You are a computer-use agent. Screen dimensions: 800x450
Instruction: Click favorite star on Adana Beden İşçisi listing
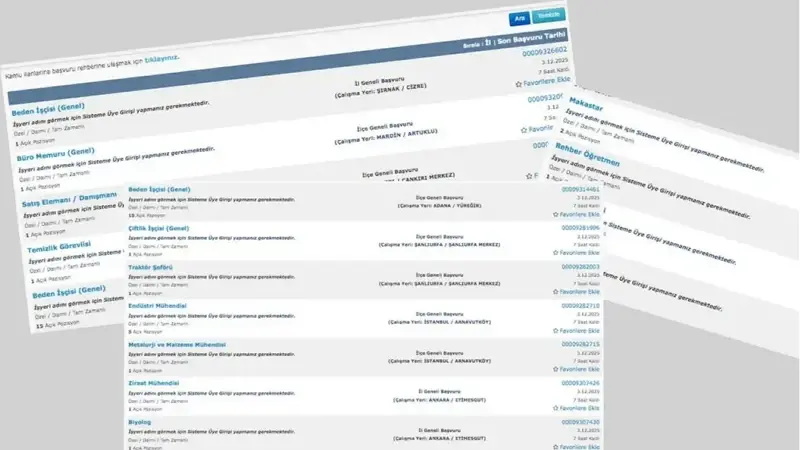coord(556,214)
